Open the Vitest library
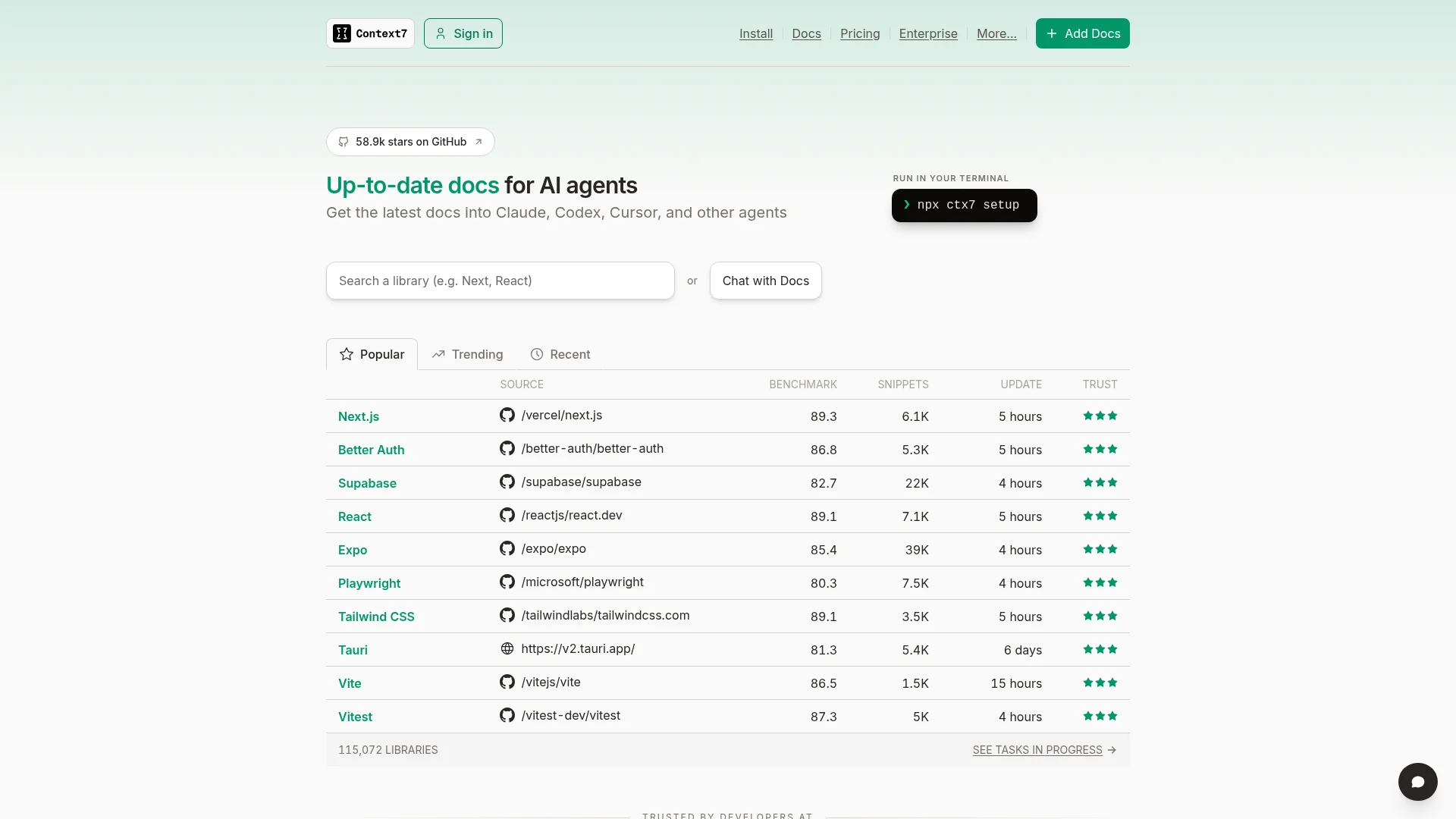This screenshot has width=1456, height=819. coord(355,717)
